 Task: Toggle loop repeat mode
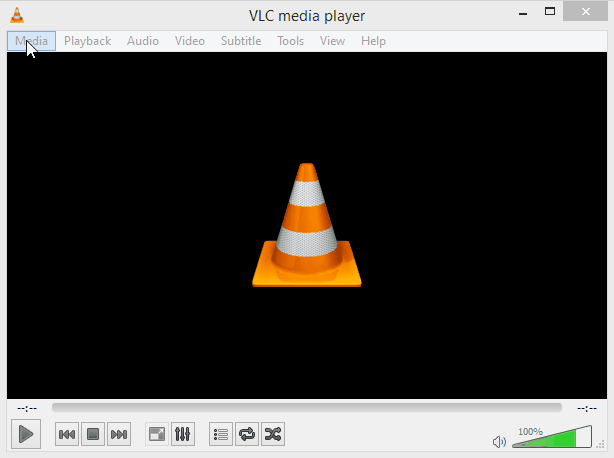pyautogui.click(x=247, y=434)
